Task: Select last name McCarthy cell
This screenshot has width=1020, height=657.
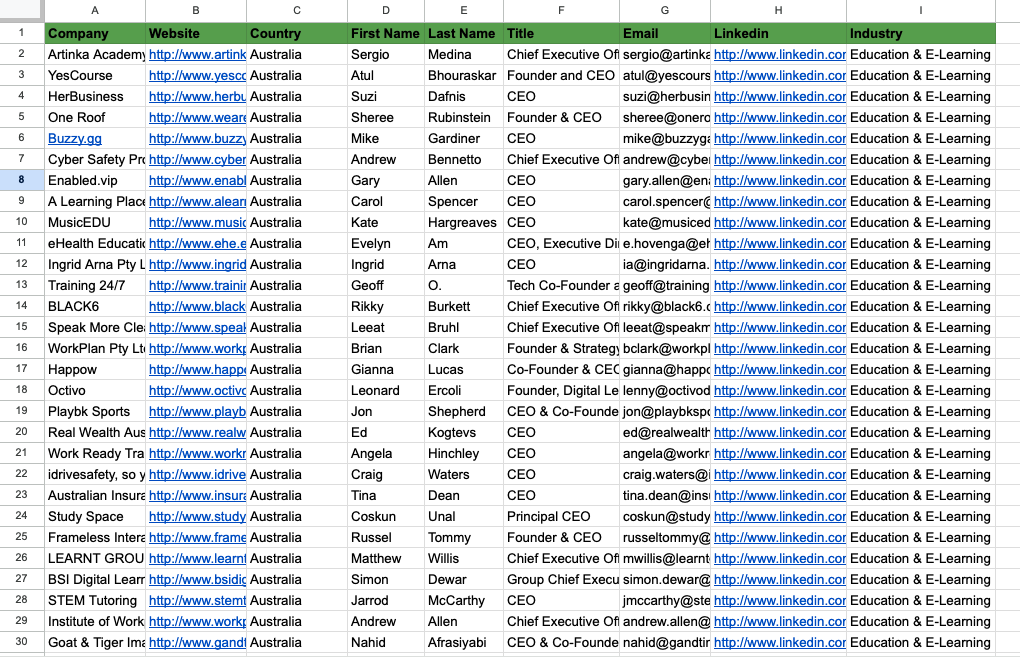Action: click(464, 600)
